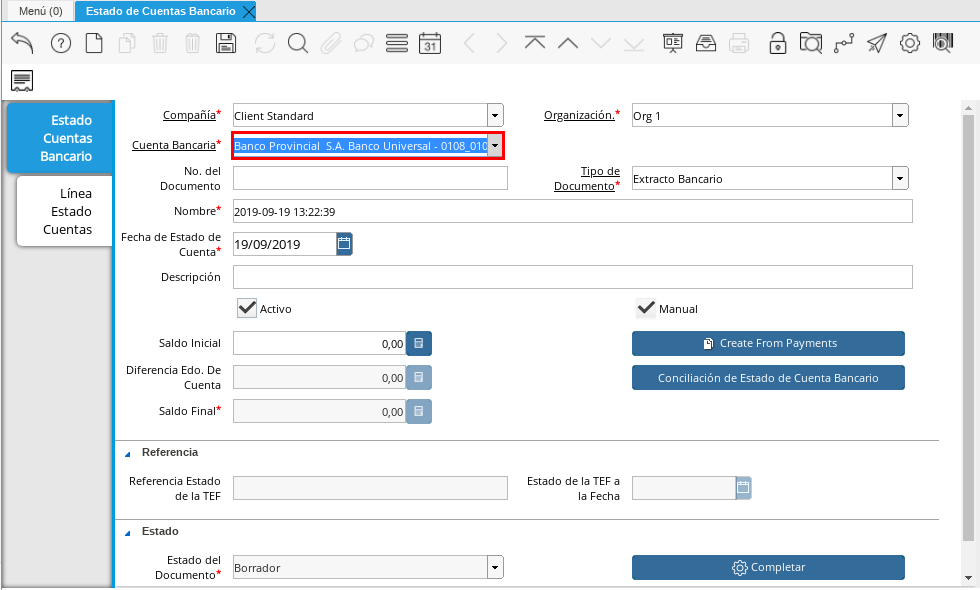Screen dimensions: 980x590
Task: Click the Completar button
Action: 768,568
